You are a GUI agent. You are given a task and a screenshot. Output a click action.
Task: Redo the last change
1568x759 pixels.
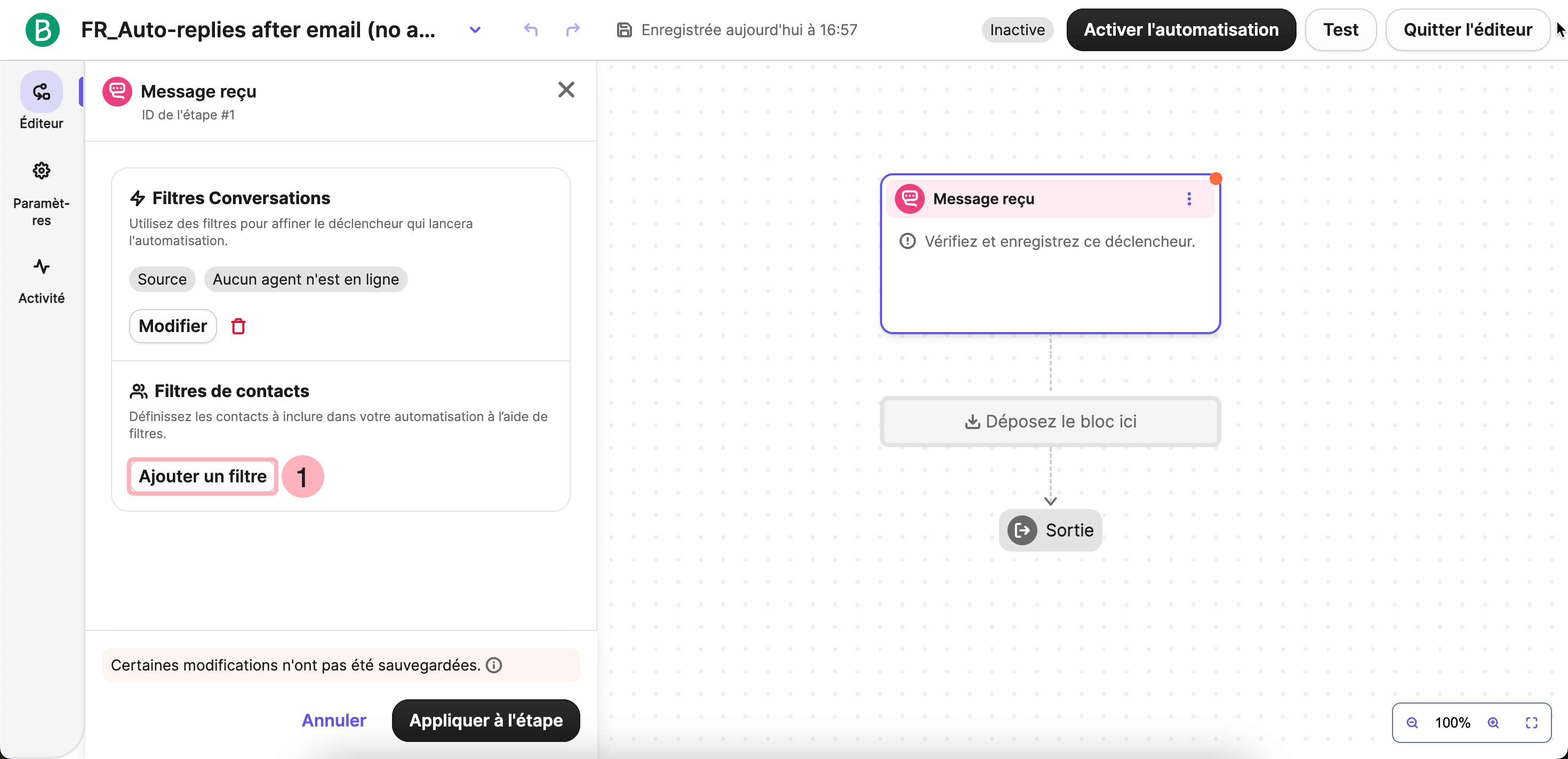573,30
